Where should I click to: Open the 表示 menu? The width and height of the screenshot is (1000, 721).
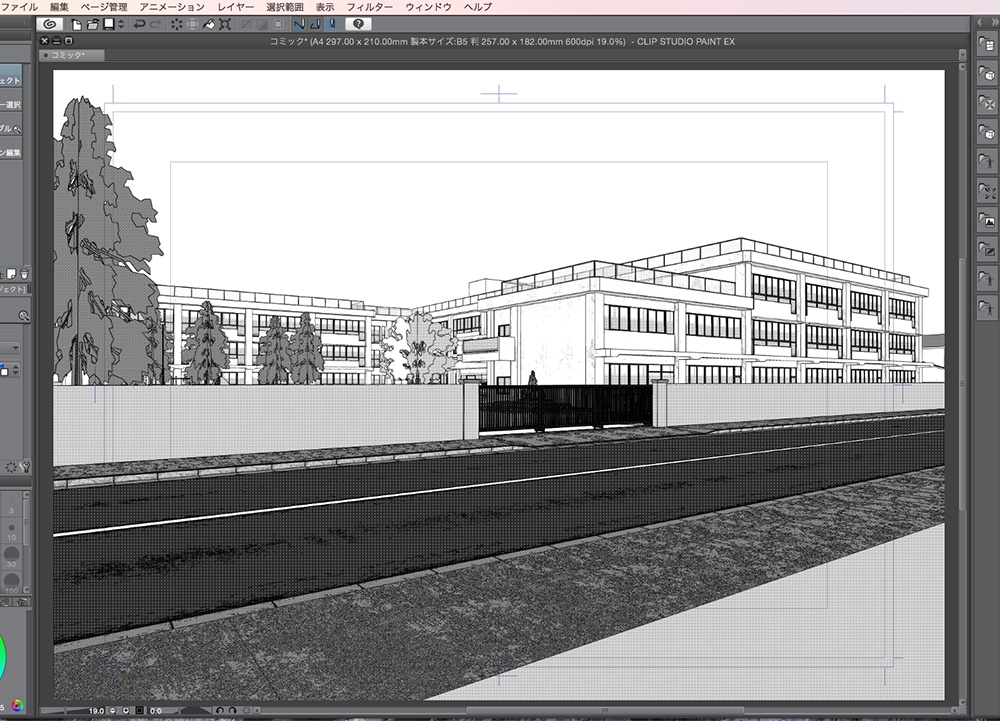pyautogui.click(x=325, y=7)
